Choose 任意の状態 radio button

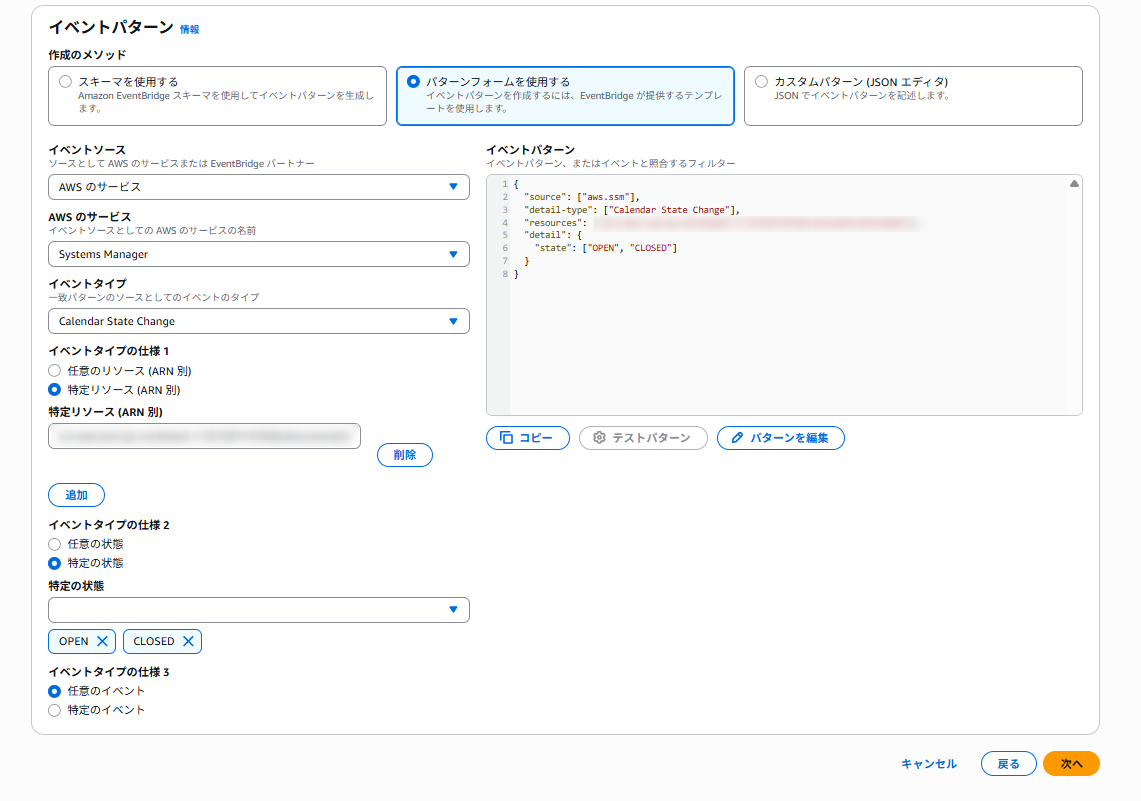pyautogui.click(x=55, y=544)
